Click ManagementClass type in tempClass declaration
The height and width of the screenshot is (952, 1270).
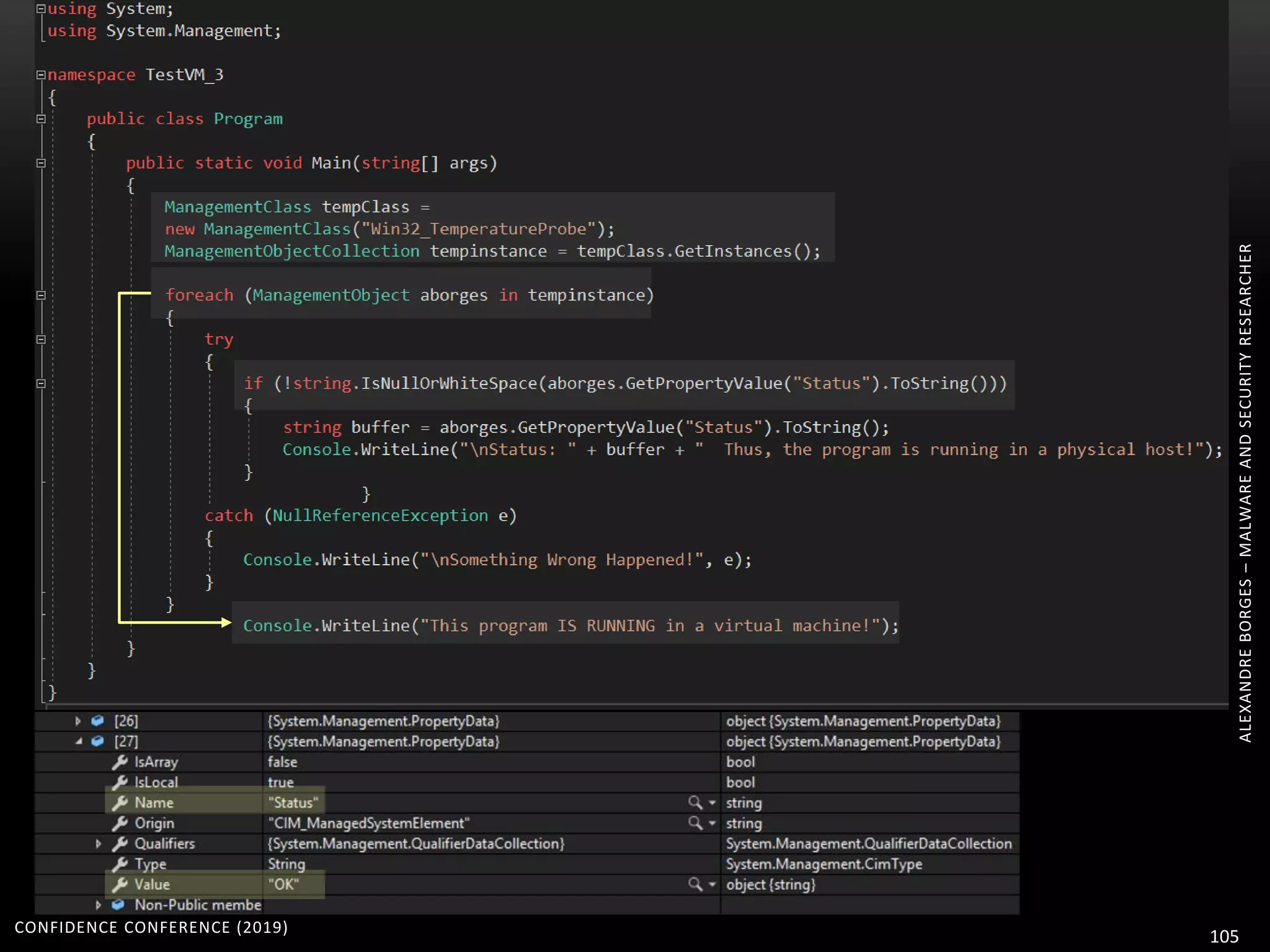click(x=238, y=207)
